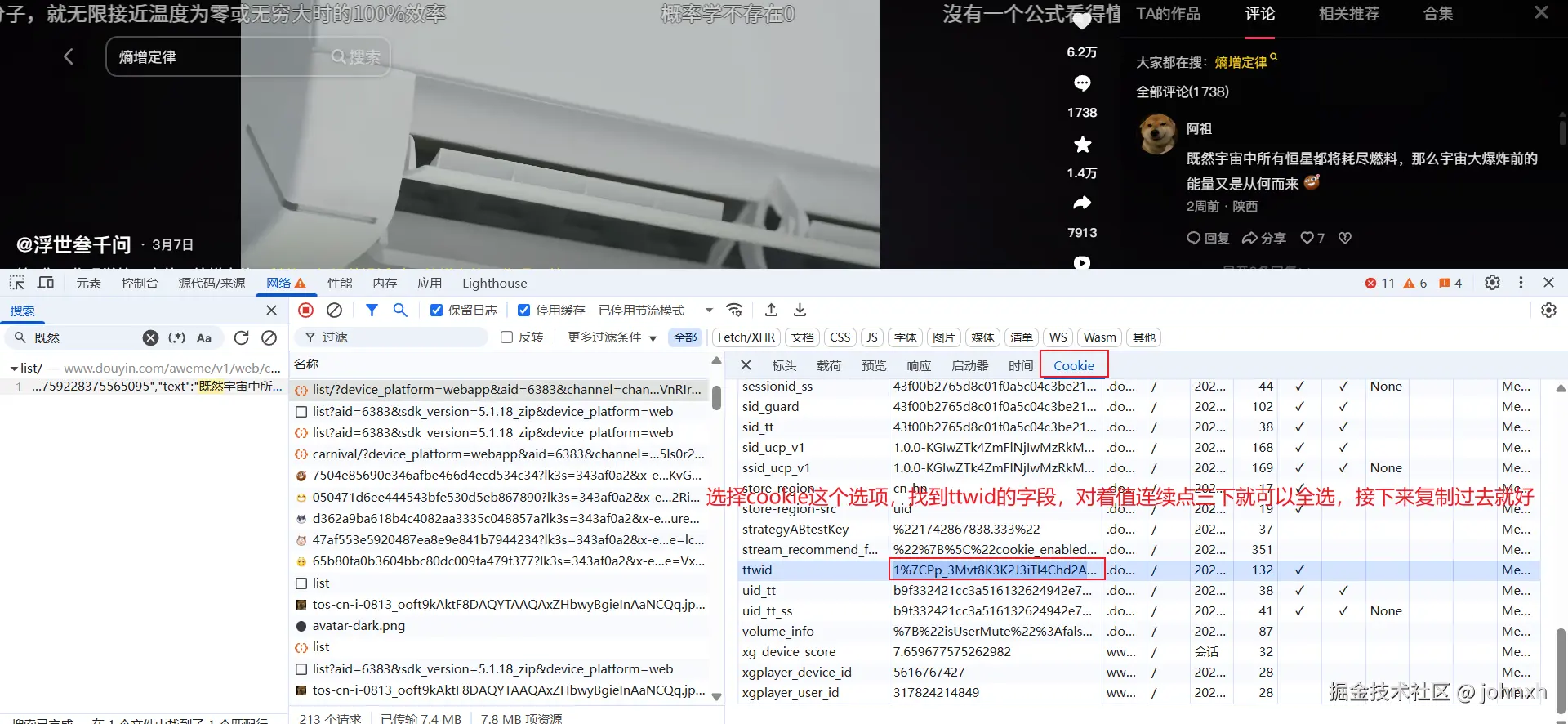Viewport: 1568px width, 724px height.
Task: Expand 更多过滤条件 dropdown
Action: [x=612, y=337]
